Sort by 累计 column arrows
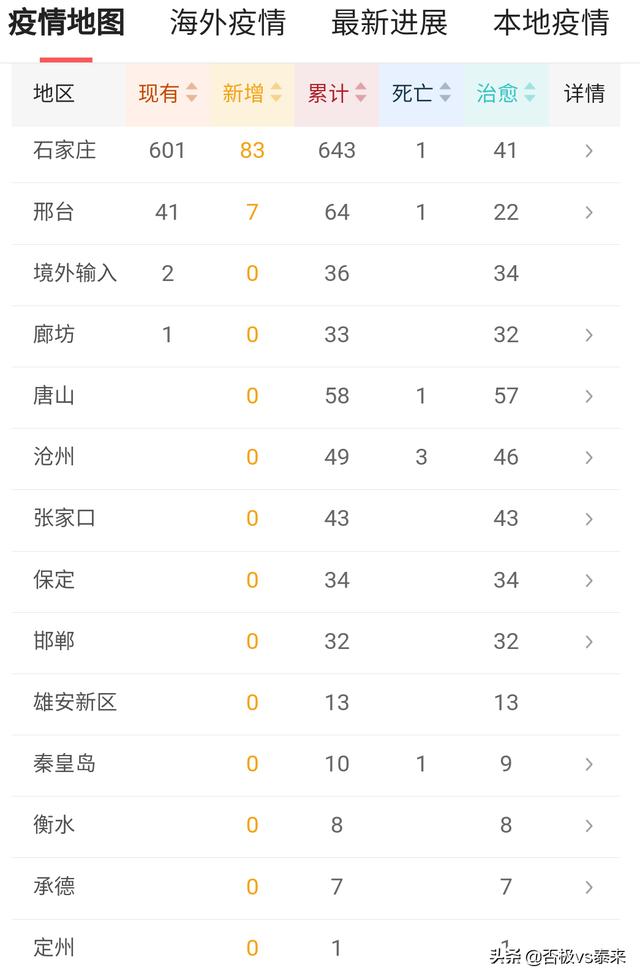 coord(361,93)
